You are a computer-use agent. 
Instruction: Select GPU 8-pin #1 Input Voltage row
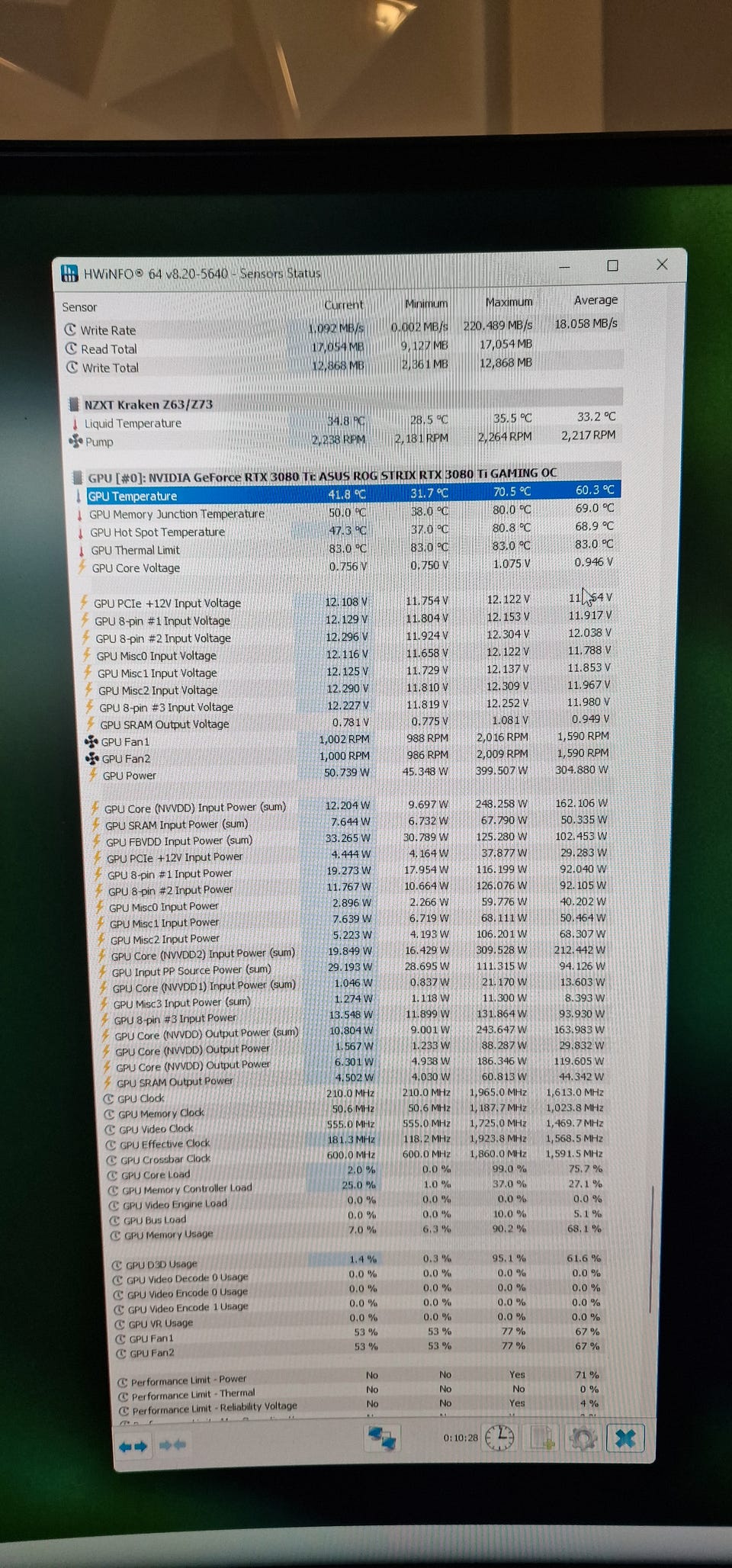(x=352, y=619)
